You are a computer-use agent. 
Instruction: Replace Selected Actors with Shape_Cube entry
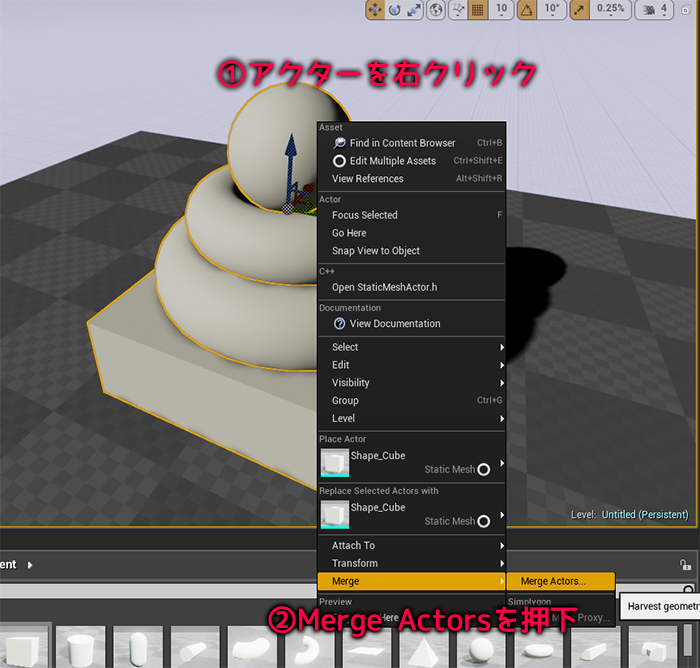point(411,514)
